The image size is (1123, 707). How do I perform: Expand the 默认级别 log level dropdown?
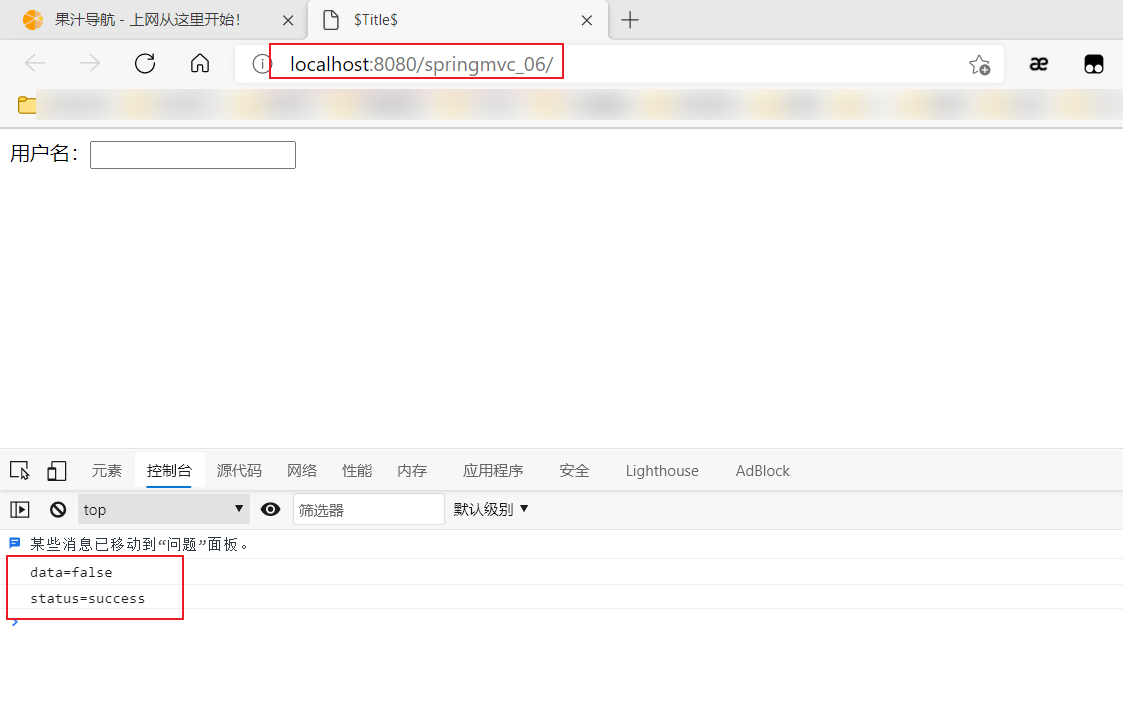pyautogui.click(x=491, y=509)
